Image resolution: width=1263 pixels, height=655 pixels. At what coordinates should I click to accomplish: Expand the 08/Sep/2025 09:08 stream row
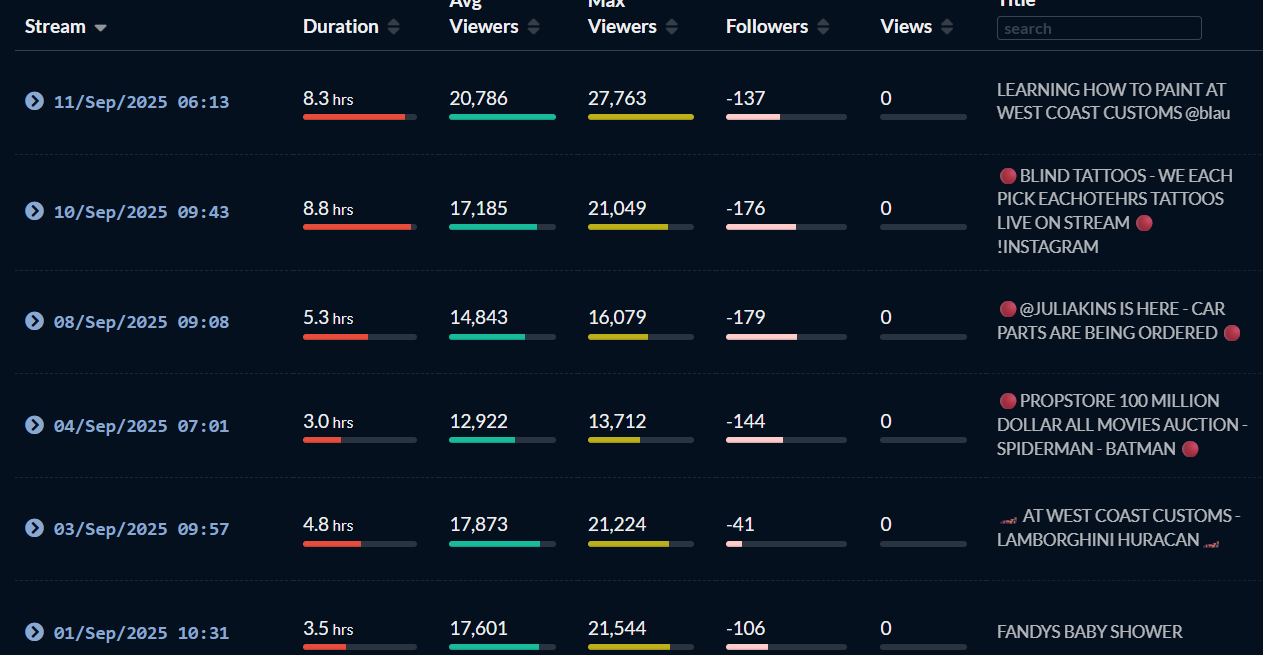(35, 321)
